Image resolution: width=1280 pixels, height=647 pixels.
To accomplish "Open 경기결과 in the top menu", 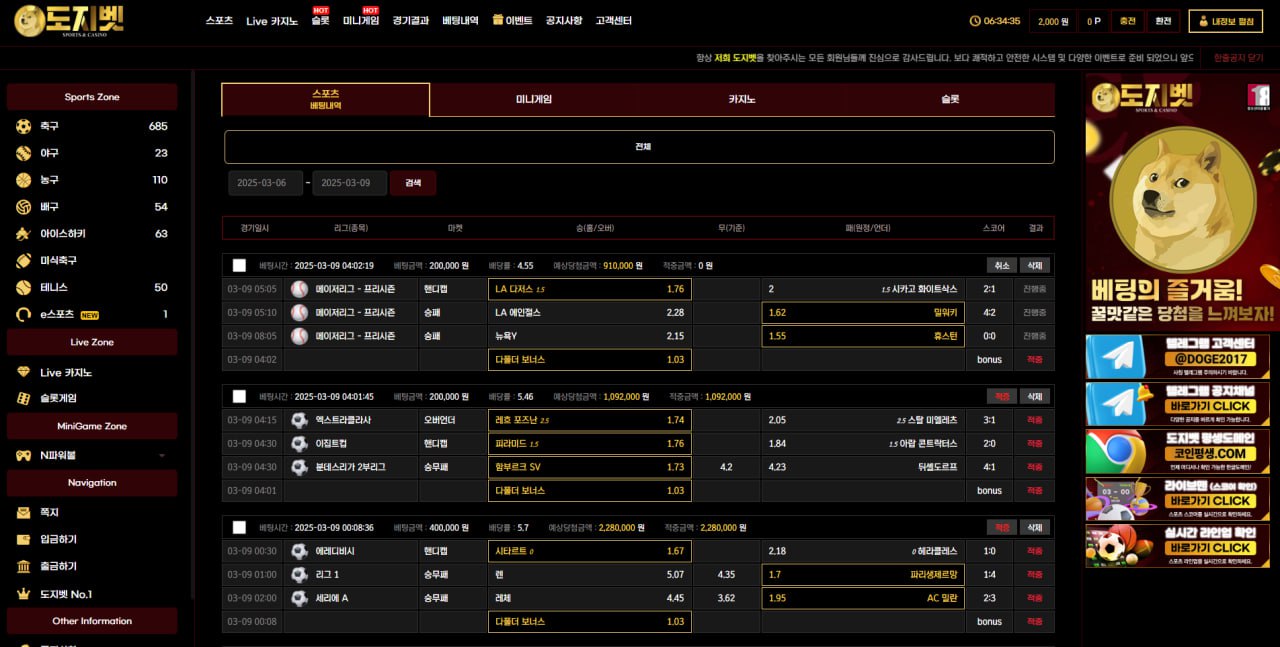I will click(411, 21).
